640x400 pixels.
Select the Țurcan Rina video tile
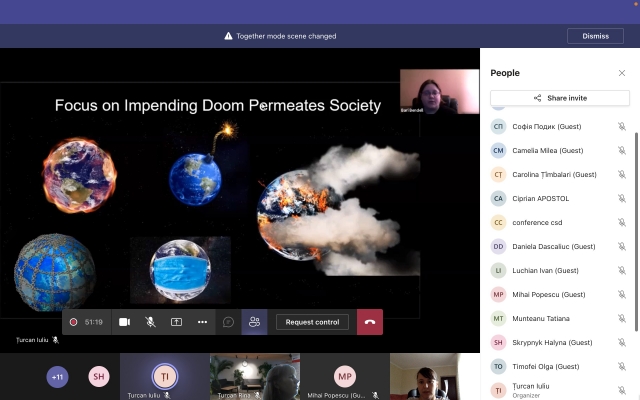click(x=255, y=376)
